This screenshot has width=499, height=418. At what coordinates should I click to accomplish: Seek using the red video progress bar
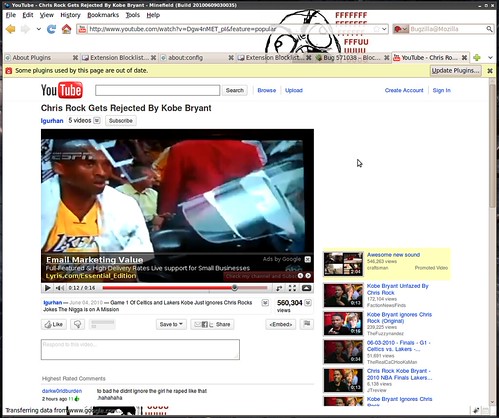(185, 288)
